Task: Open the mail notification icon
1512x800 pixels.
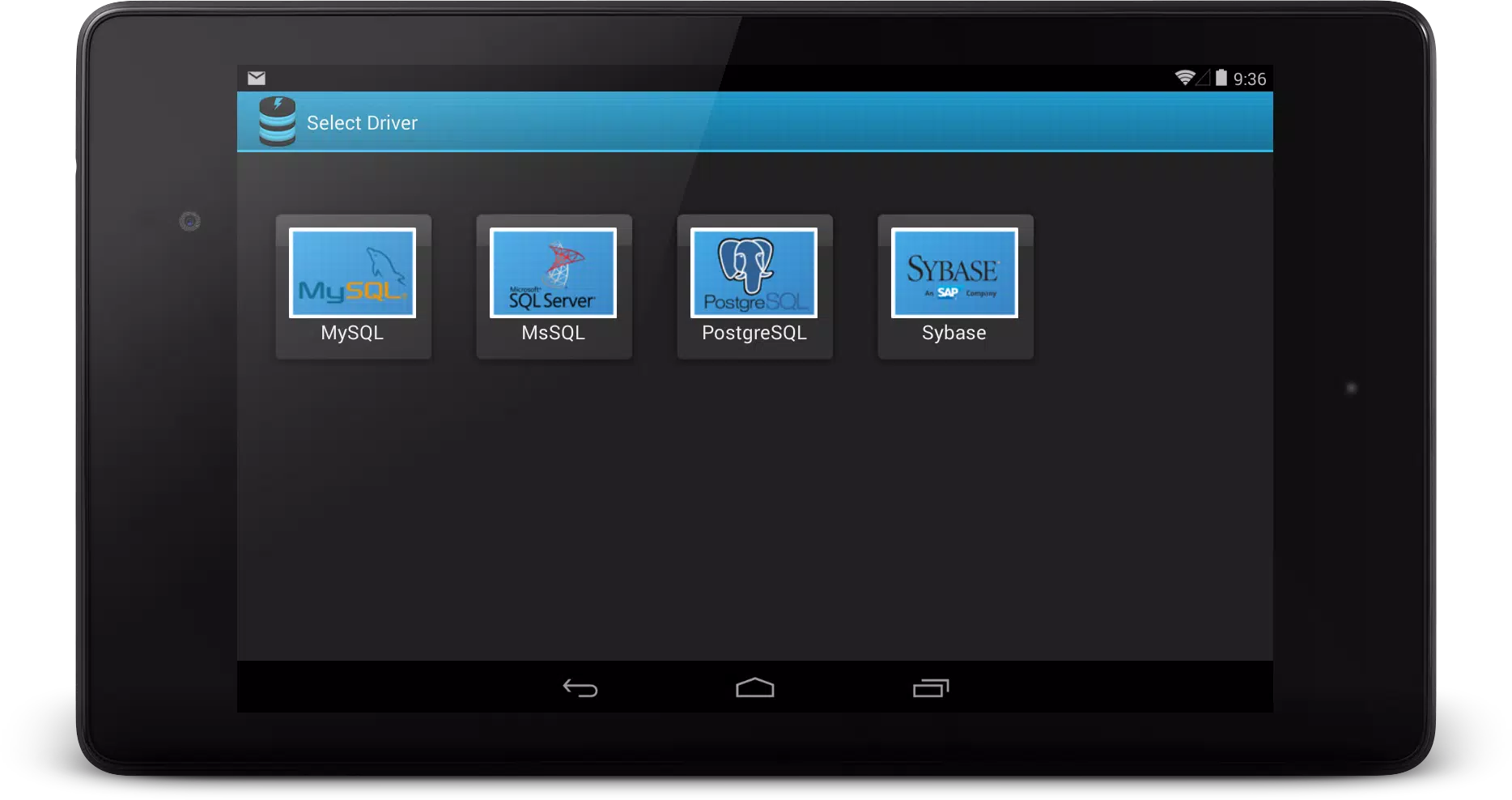Action: 257,78
